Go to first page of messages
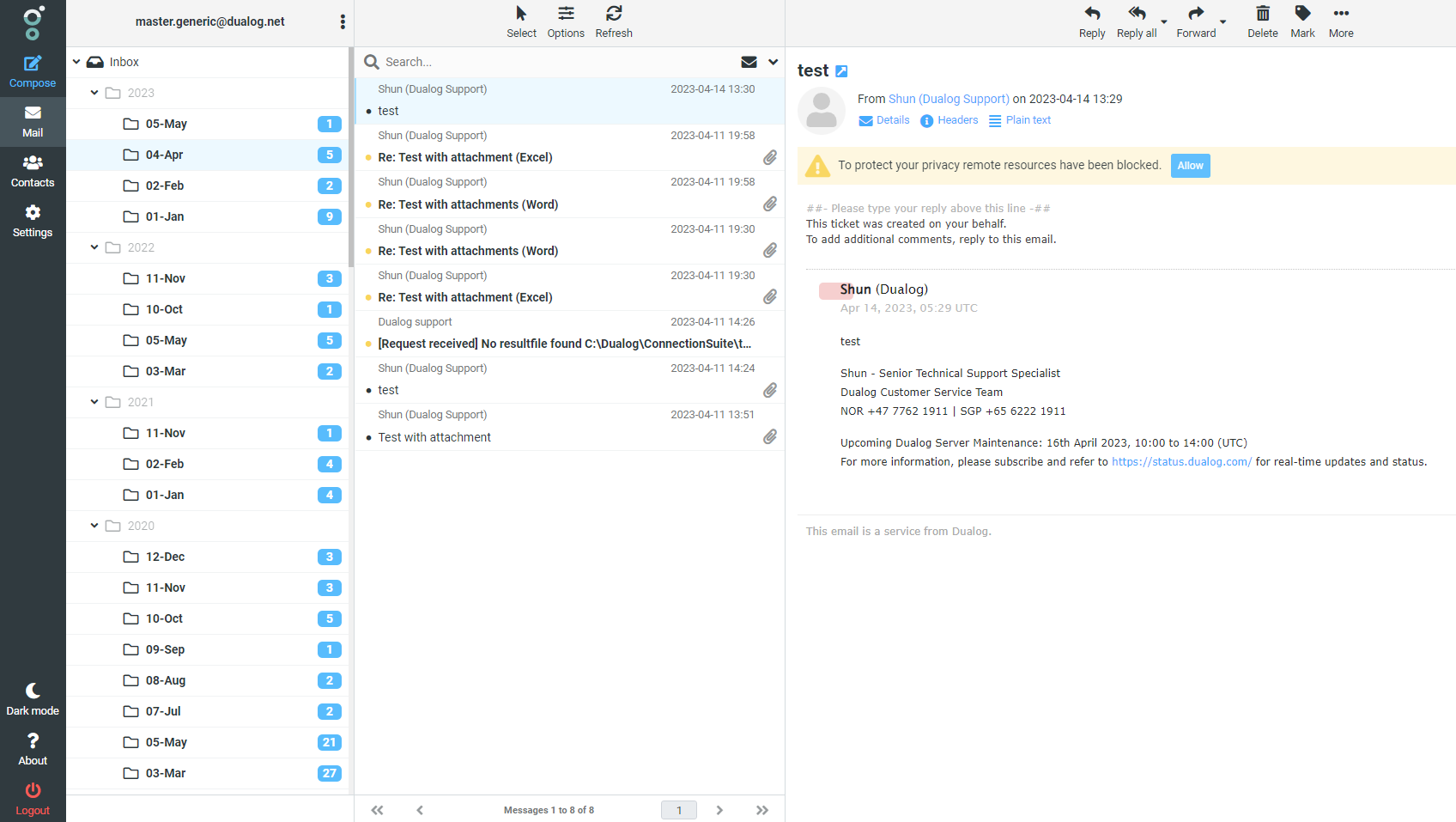The image size is (1456, 822). (377, 810)
